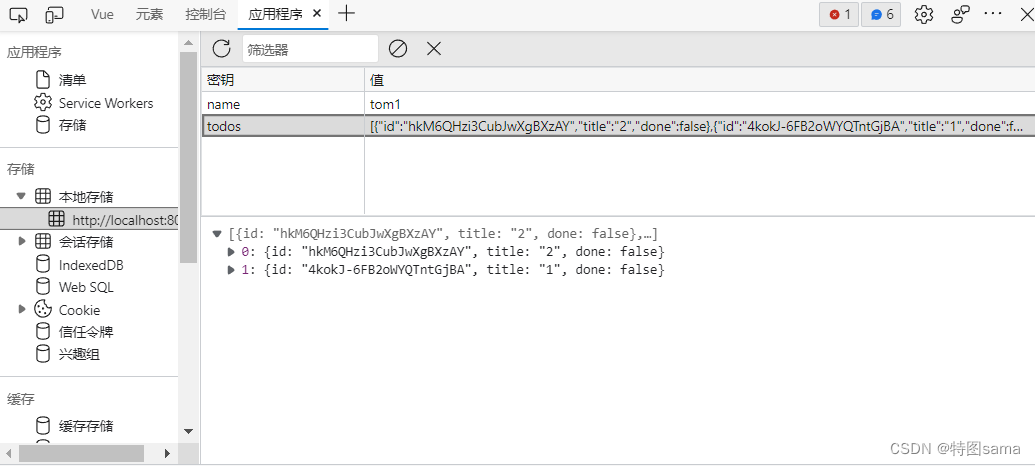Add a new tool with plus icon

[346, 14]
